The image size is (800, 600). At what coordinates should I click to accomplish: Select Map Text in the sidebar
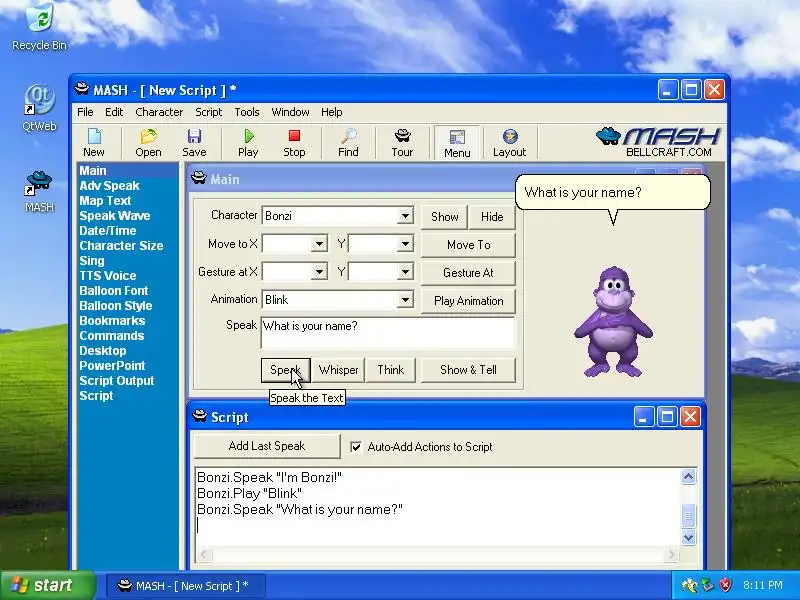tap(105, 201)
